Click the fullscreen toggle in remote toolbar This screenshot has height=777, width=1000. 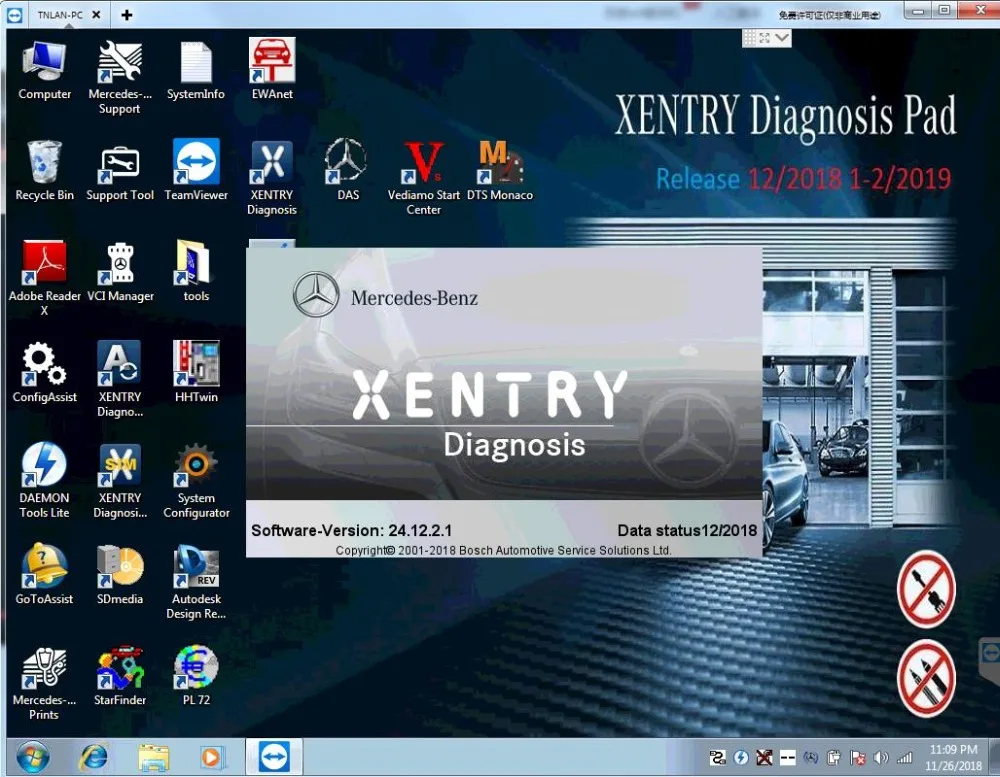pos(765,38)
